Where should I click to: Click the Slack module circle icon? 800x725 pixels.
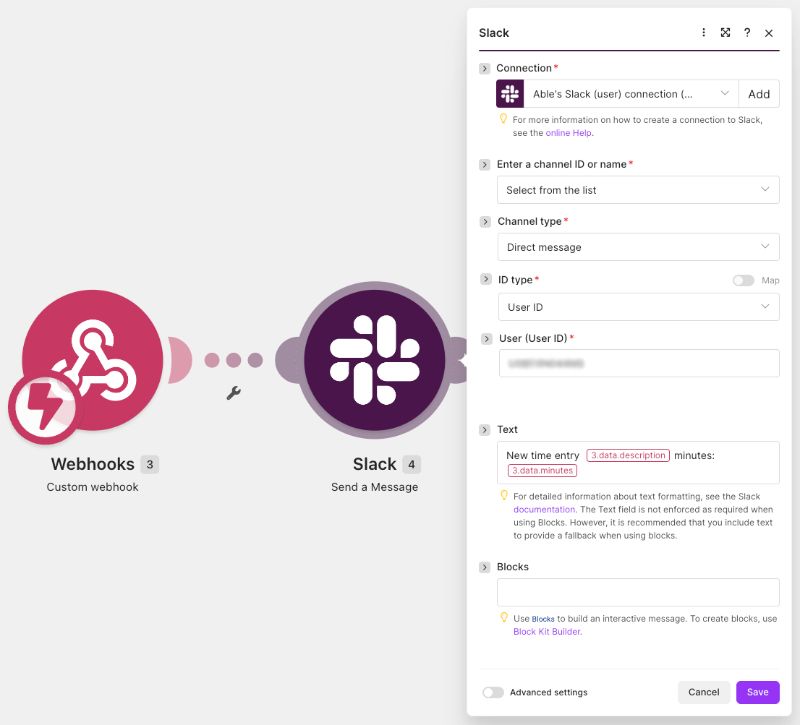pos(374,360)
